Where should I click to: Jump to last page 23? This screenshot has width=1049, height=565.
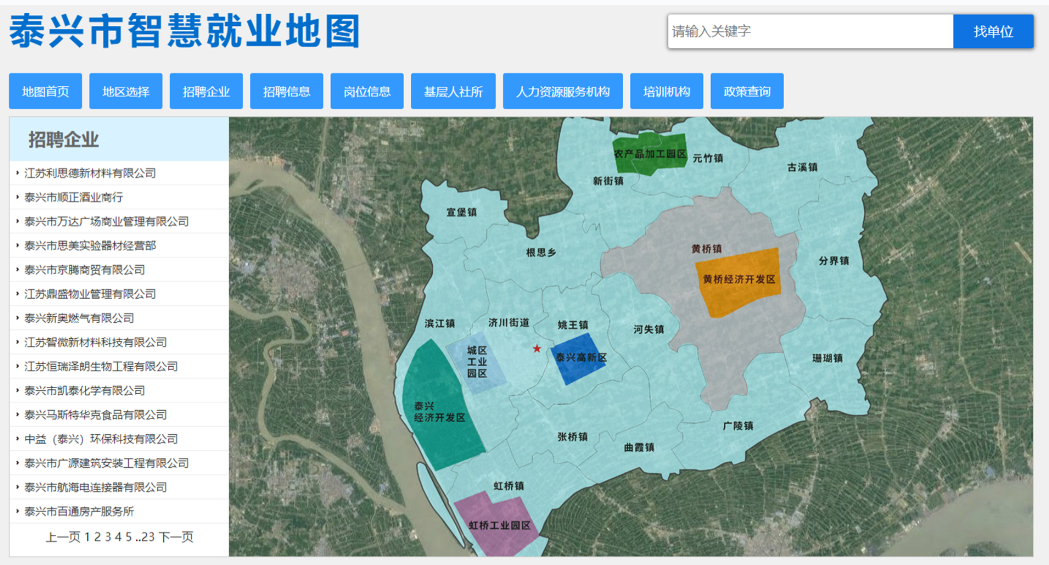(x=148, y=537)
